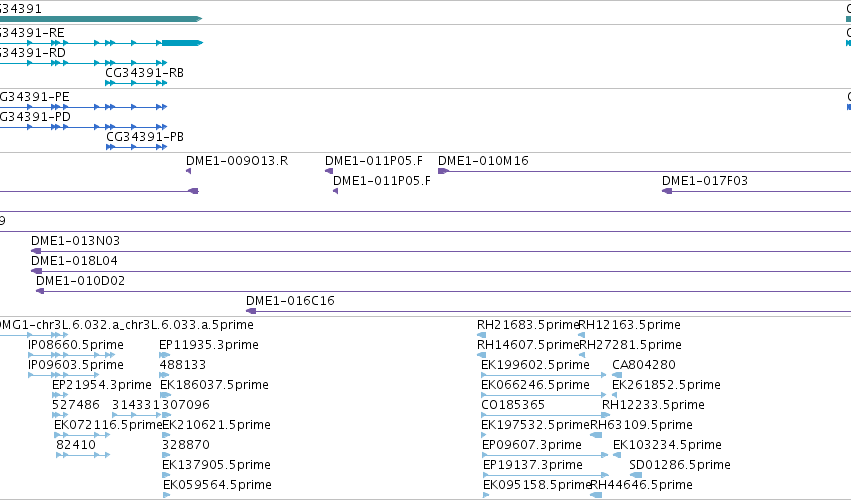851x500 pixels.
Task: Click the SD01286.5prime EST arrow
Action: coord(636,475)
